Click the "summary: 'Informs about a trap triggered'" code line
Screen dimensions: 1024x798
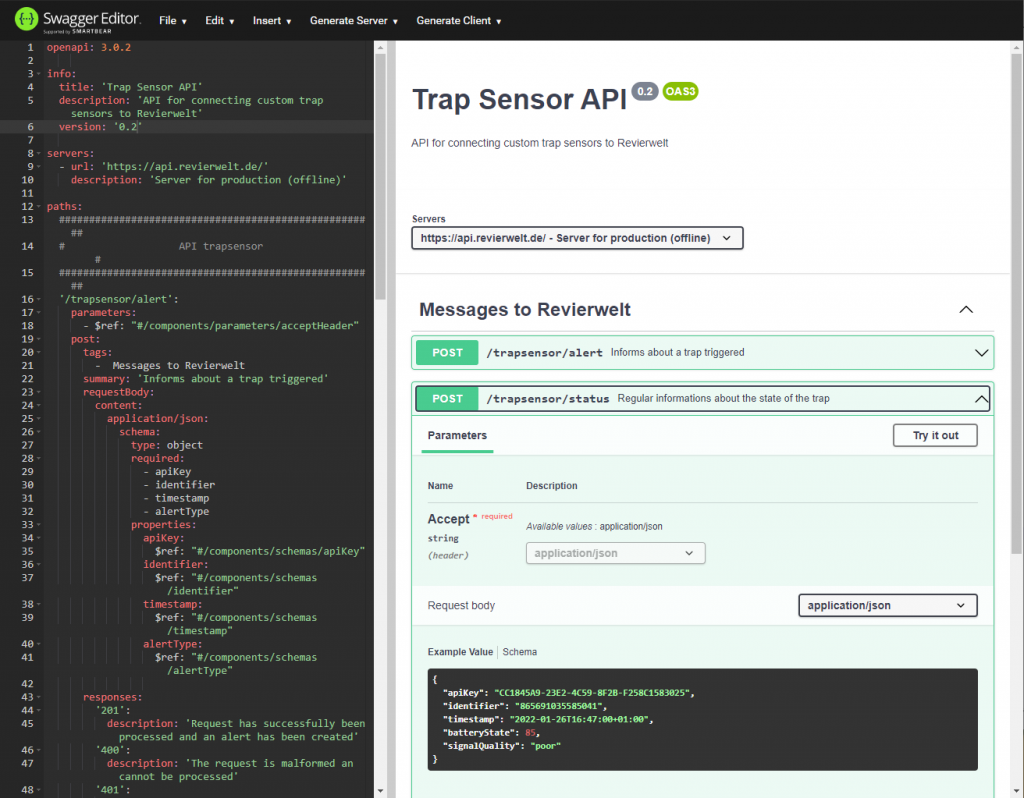[x=206, y=379]
